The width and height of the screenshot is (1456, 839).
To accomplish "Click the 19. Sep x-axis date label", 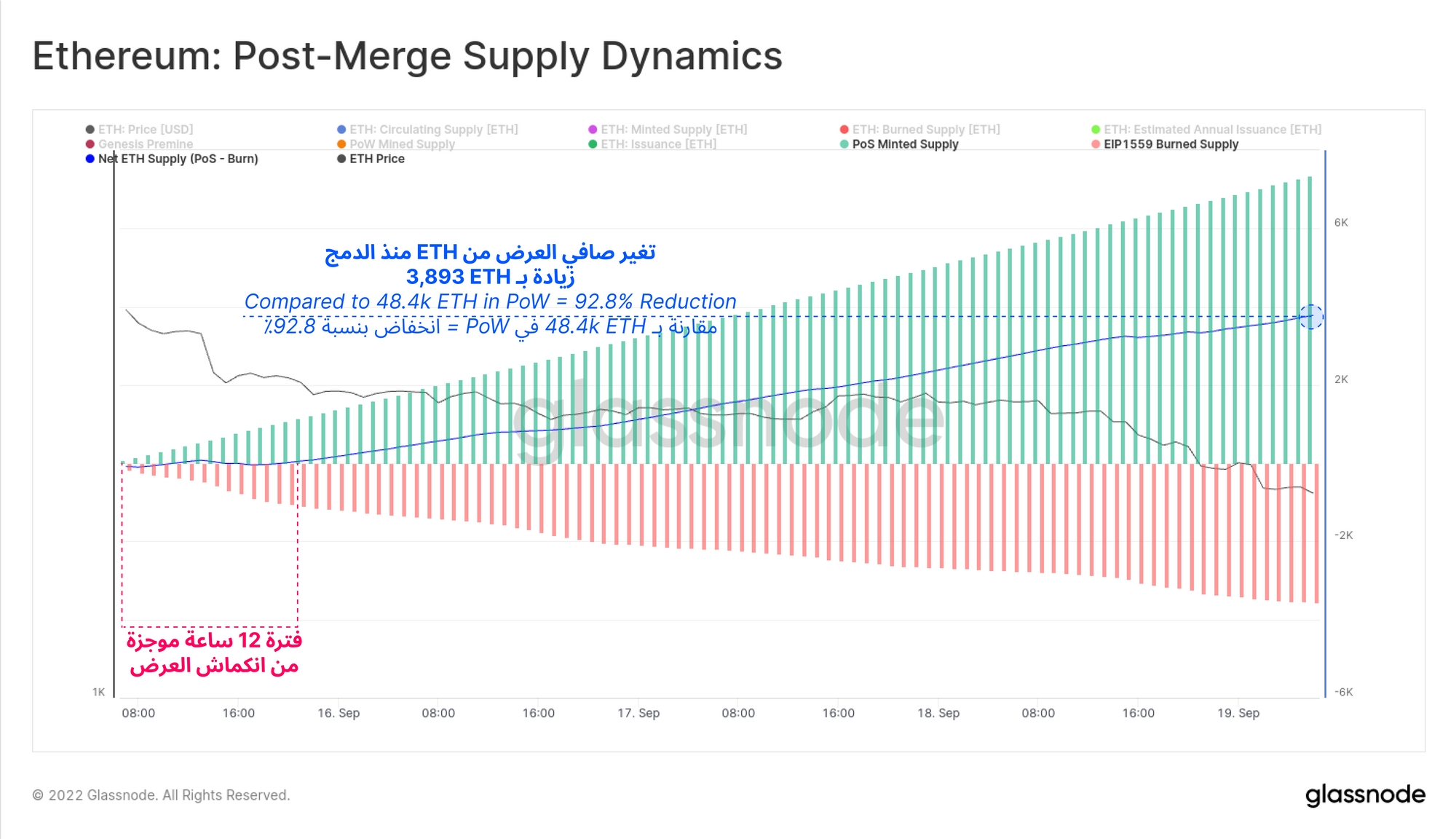I will coord(1238,713).
